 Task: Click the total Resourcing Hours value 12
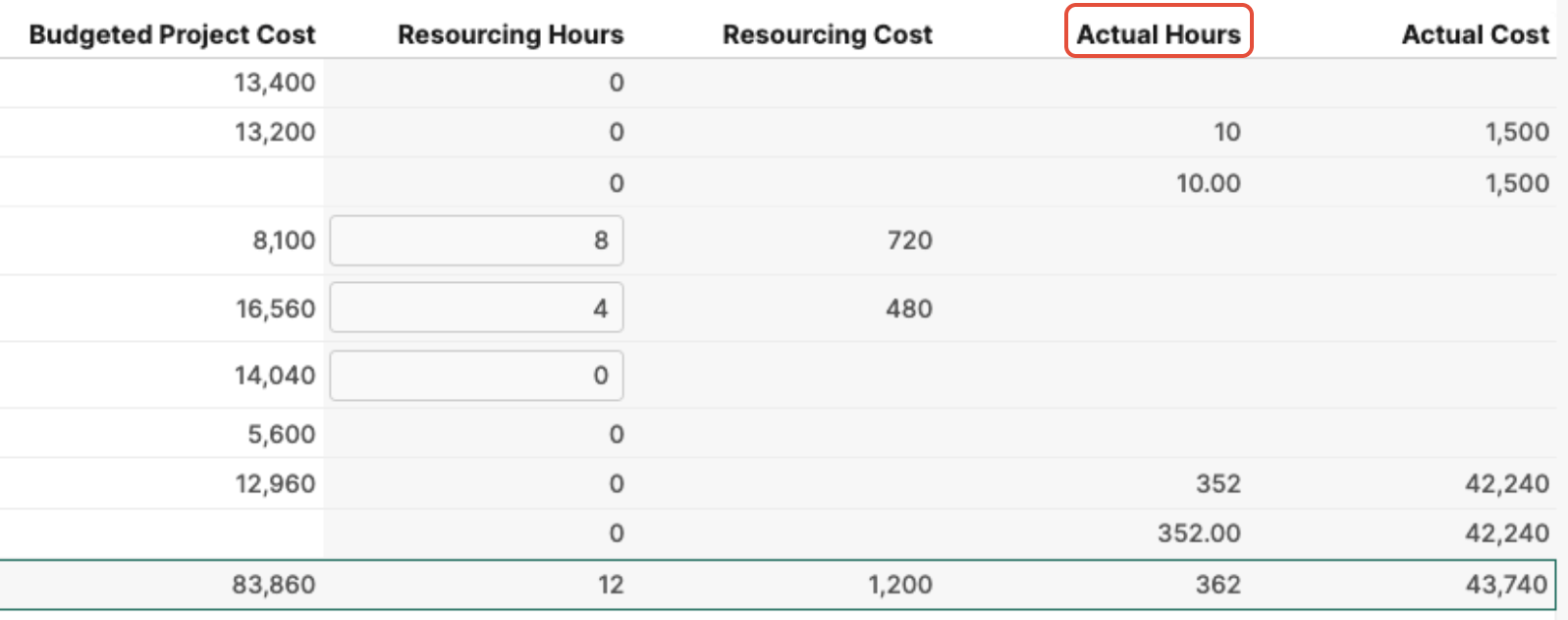[611, 585]
